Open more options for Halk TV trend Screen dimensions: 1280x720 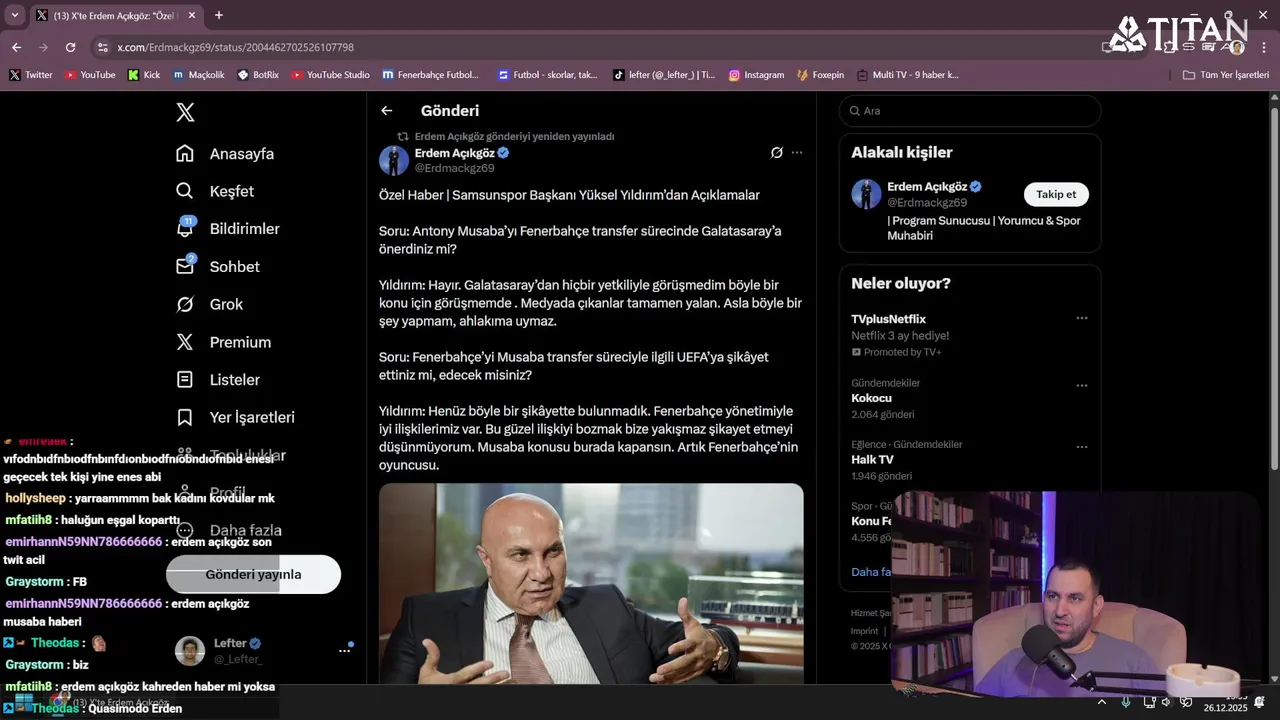click(x=1081, y=447)
